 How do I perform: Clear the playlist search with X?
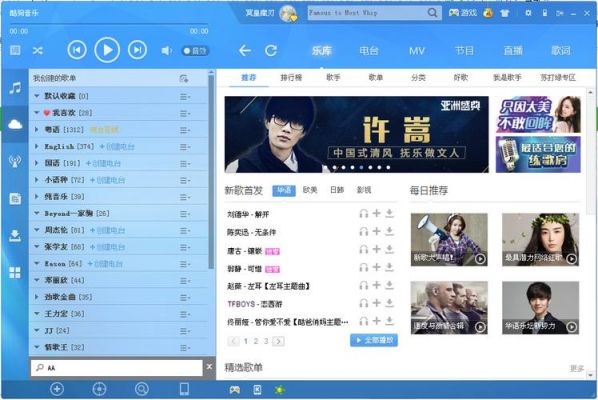tap(209, 367)
